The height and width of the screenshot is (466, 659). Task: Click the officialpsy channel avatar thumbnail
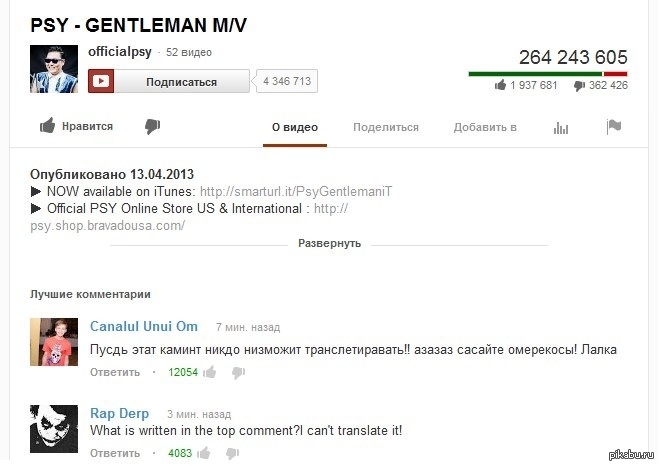point(54,69)
